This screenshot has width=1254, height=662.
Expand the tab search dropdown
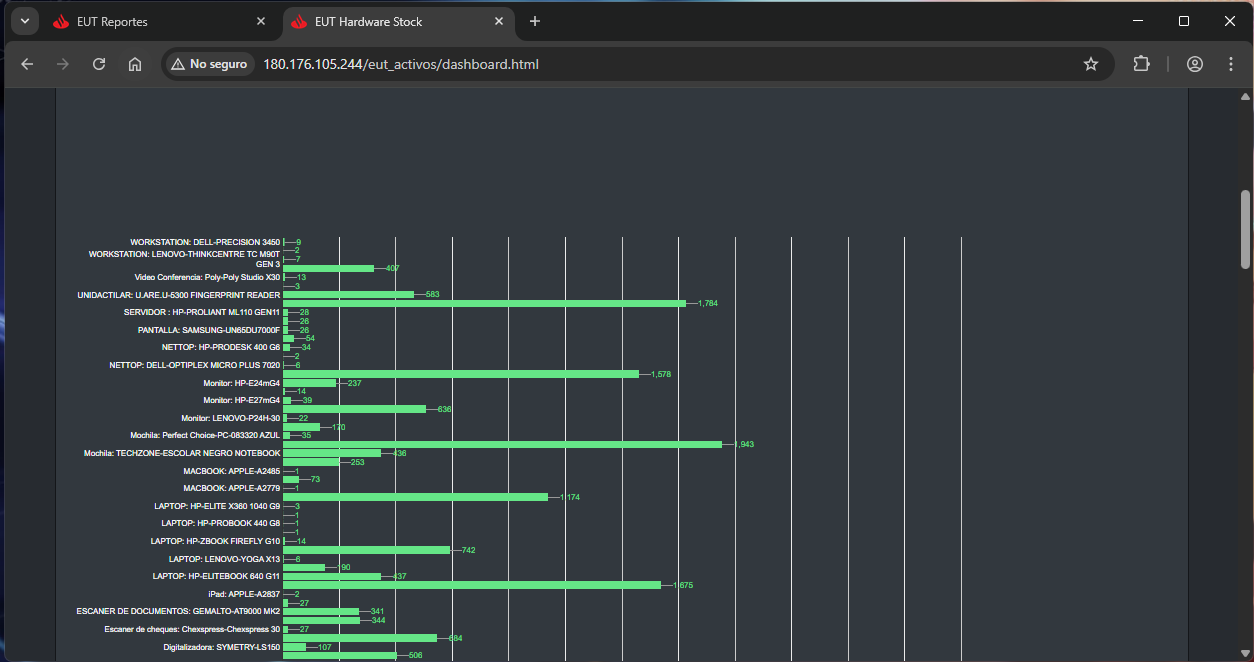(24, 21)
